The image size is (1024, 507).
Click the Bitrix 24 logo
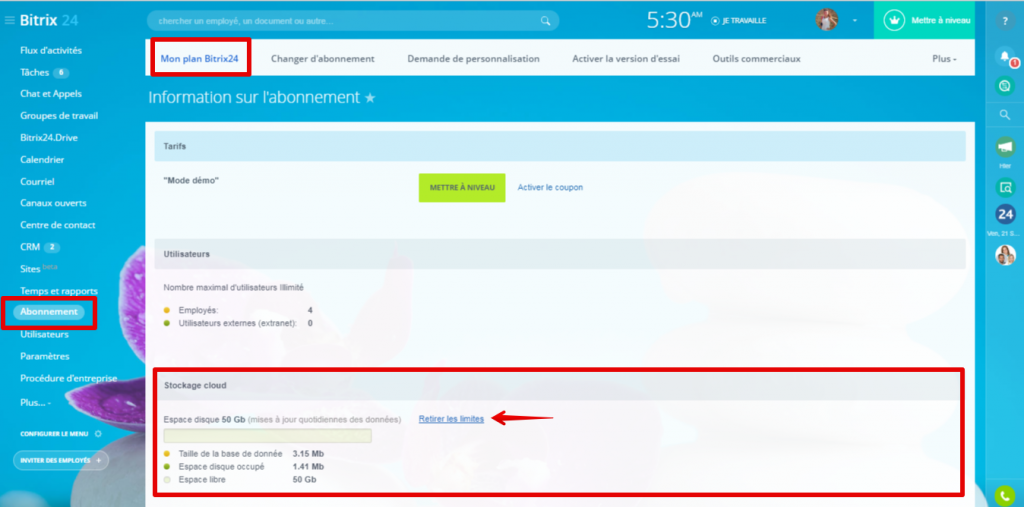tap(49, 20)
